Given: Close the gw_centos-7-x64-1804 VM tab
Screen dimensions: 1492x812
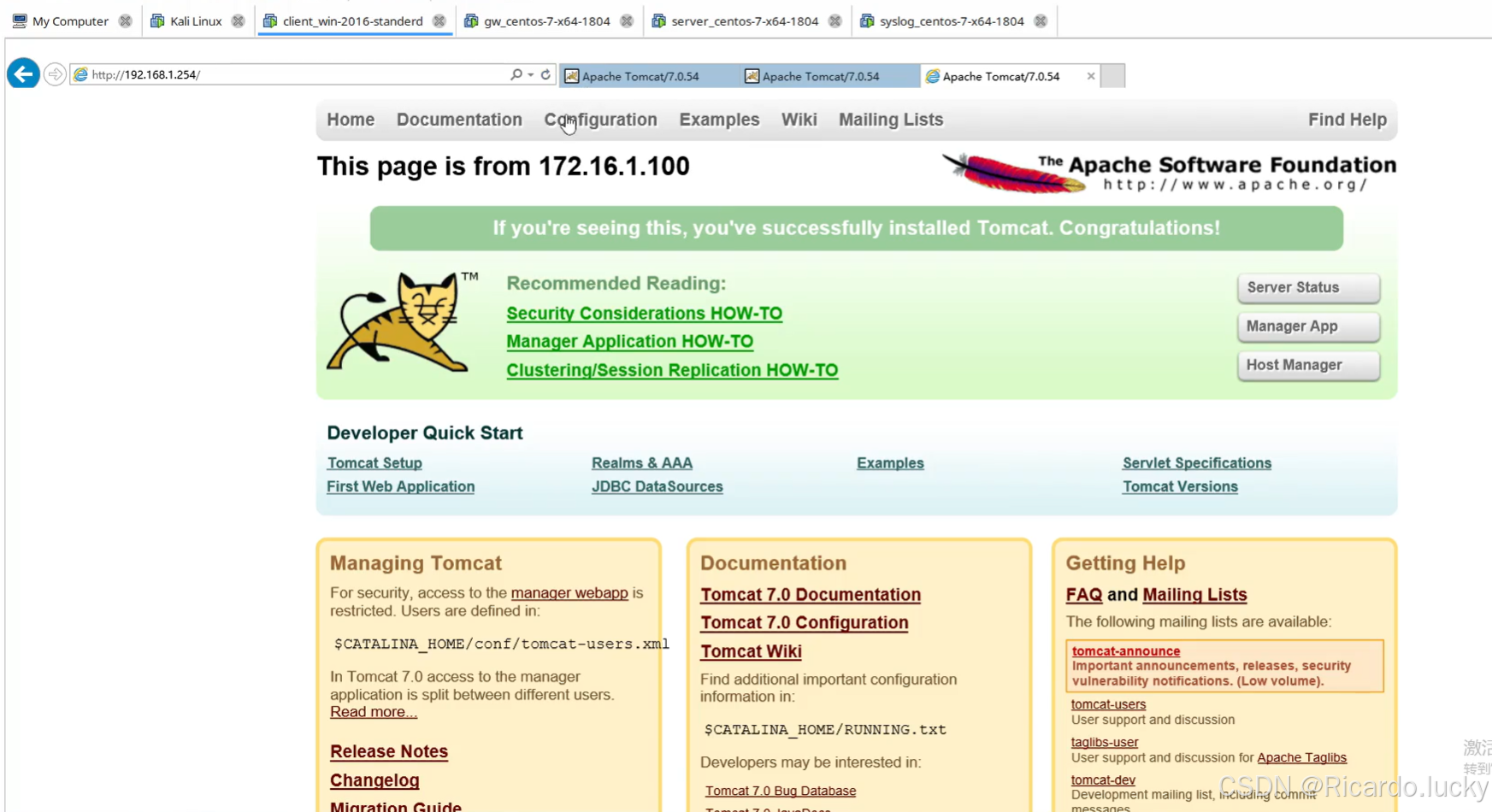Looking at the screenshot, I should pyautogui.click(x=627, y=21).
